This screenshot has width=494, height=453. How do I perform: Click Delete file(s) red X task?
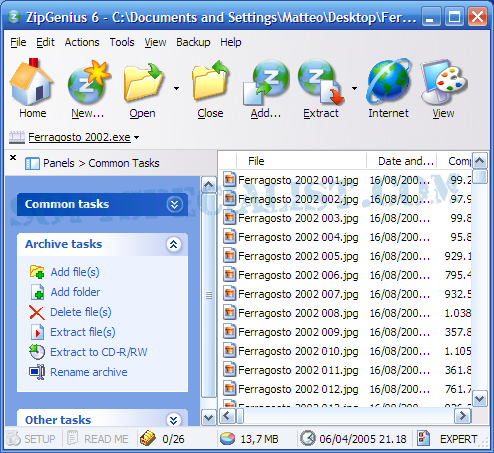(x=37, y=312)
